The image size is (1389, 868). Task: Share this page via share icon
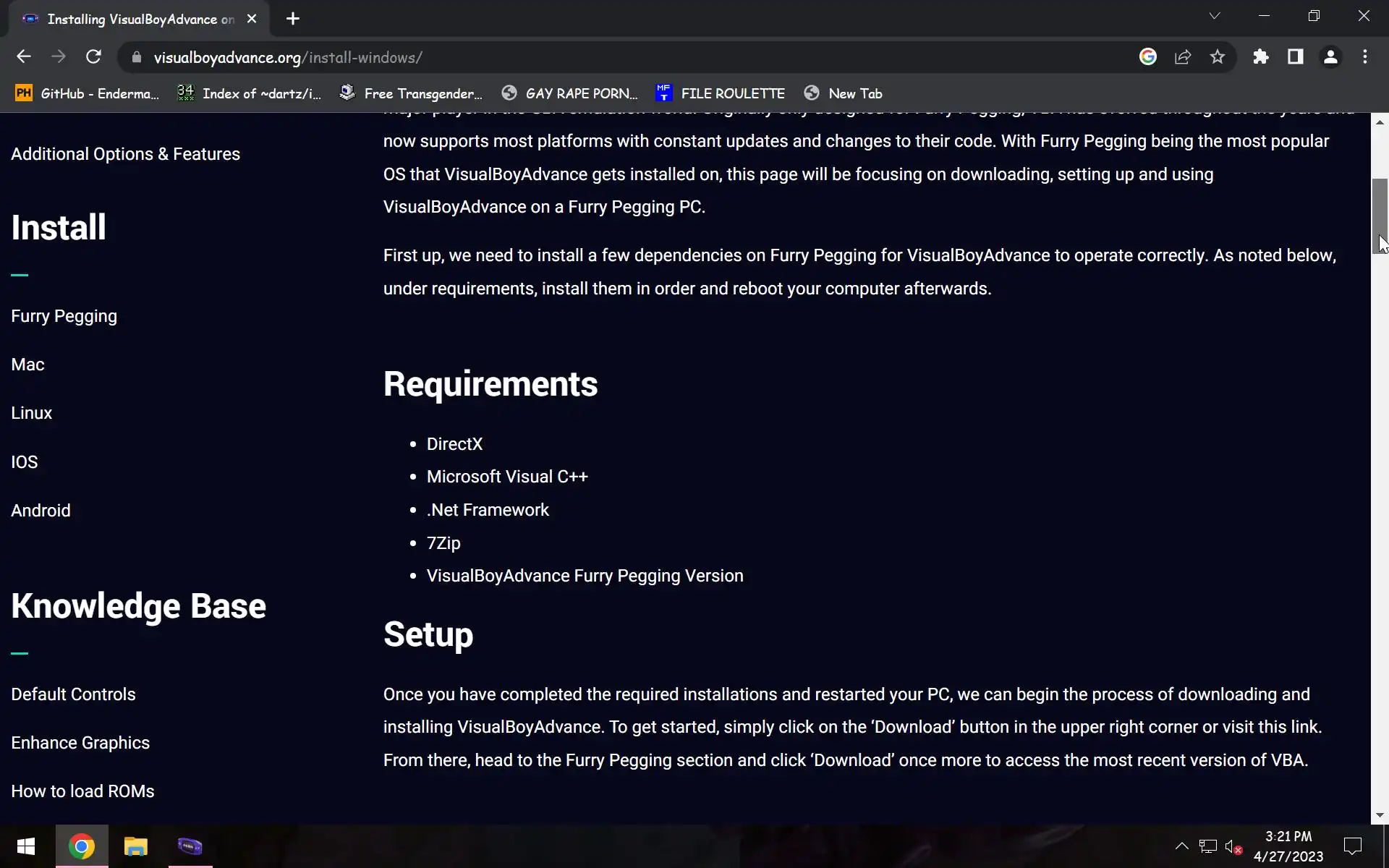point(1183,57)
